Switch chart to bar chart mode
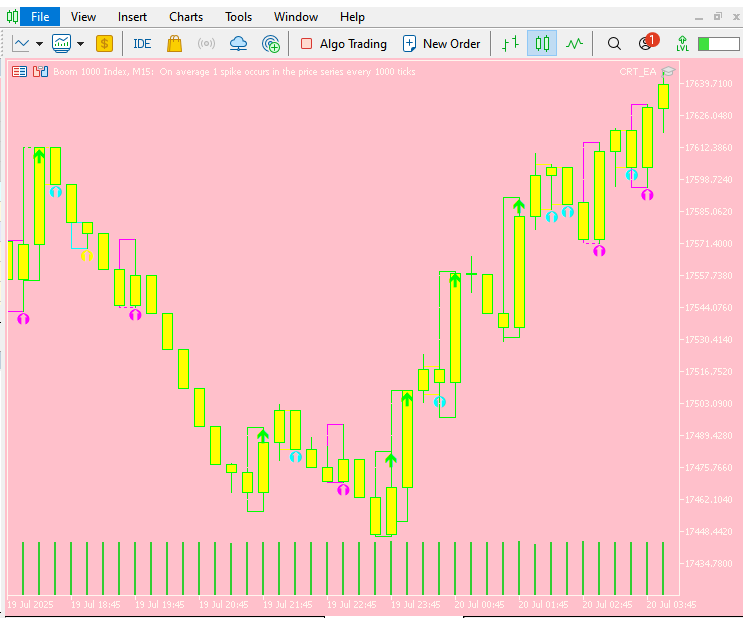Viewport: 743px width, 618px height. pos(510,44)
